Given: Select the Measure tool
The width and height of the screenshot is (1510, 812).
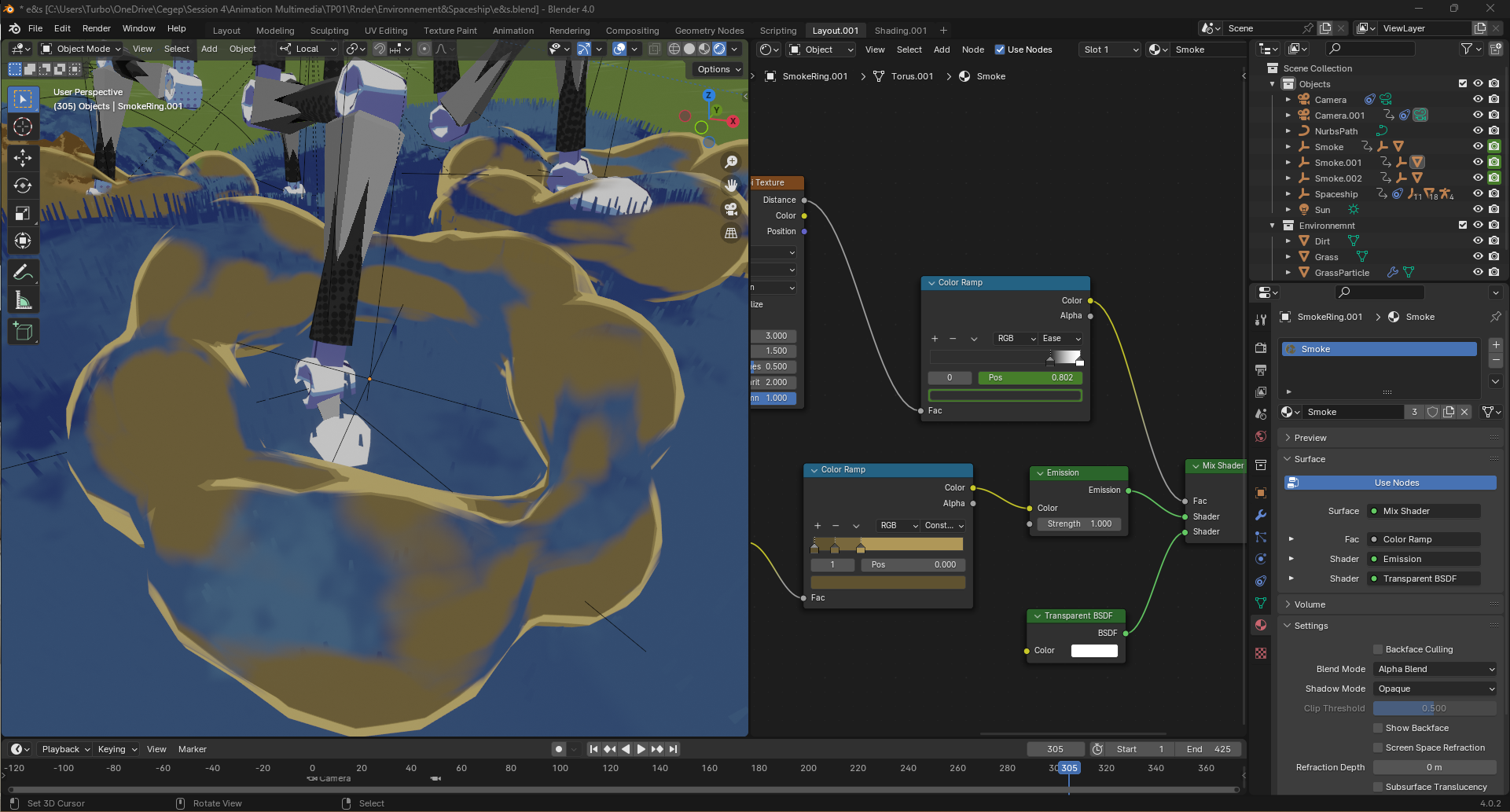Looking at the screenshot, I should (x=23, y=300).
